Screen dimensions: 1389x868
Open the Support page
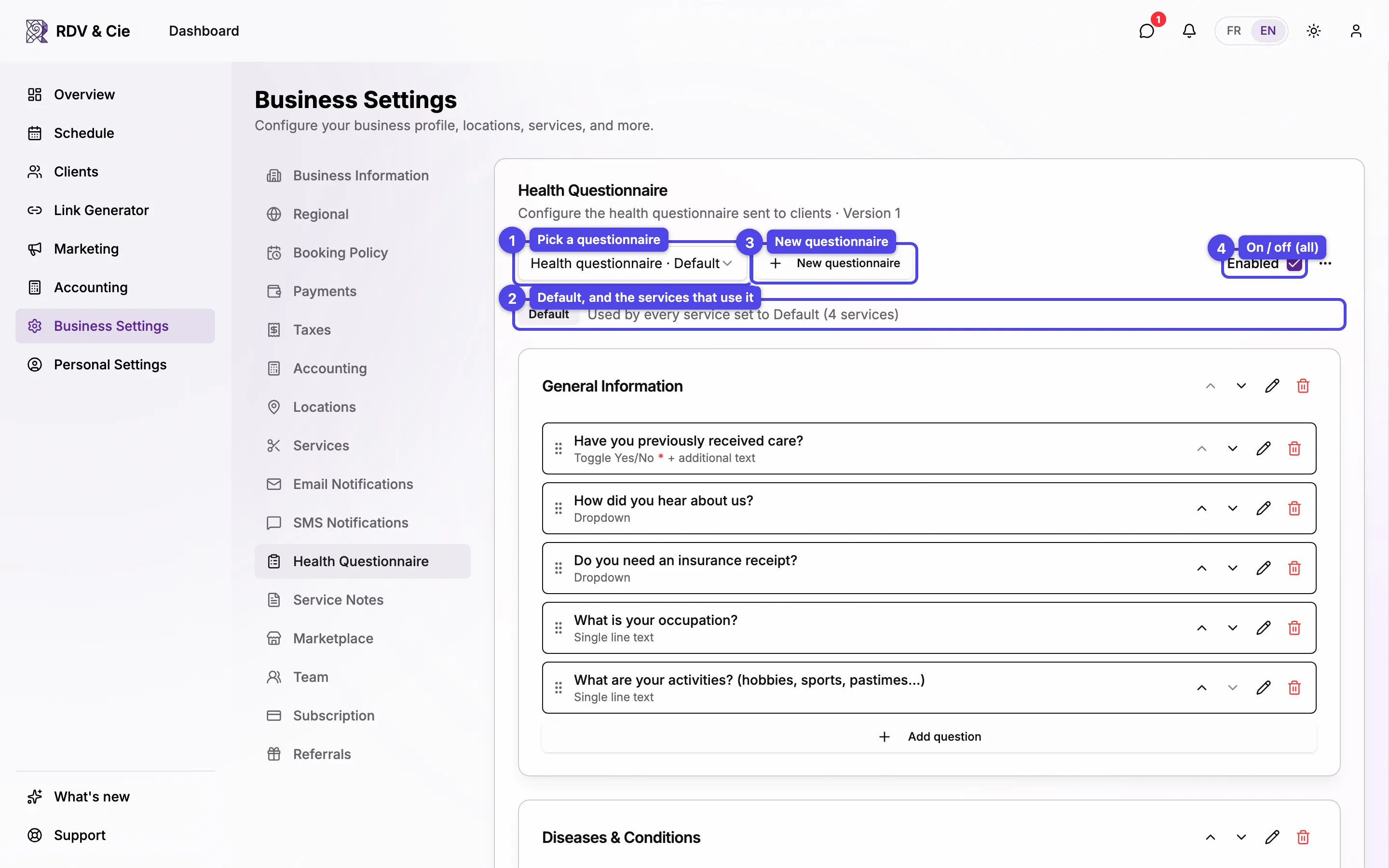(x=115, y=835)
